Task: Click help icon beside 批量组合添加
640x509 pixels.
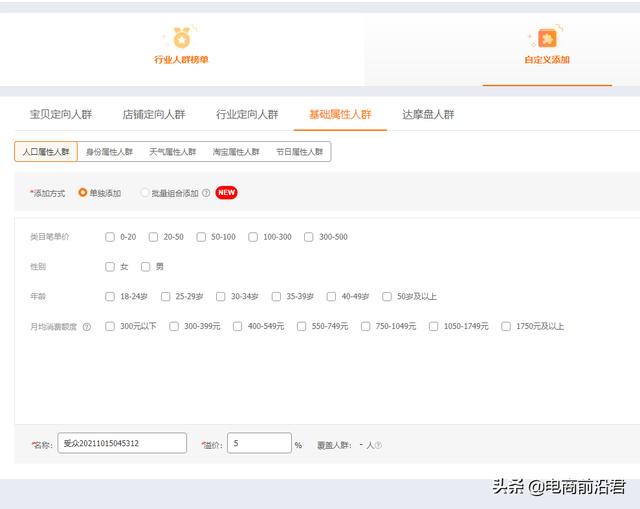Action: pos(206,193)
